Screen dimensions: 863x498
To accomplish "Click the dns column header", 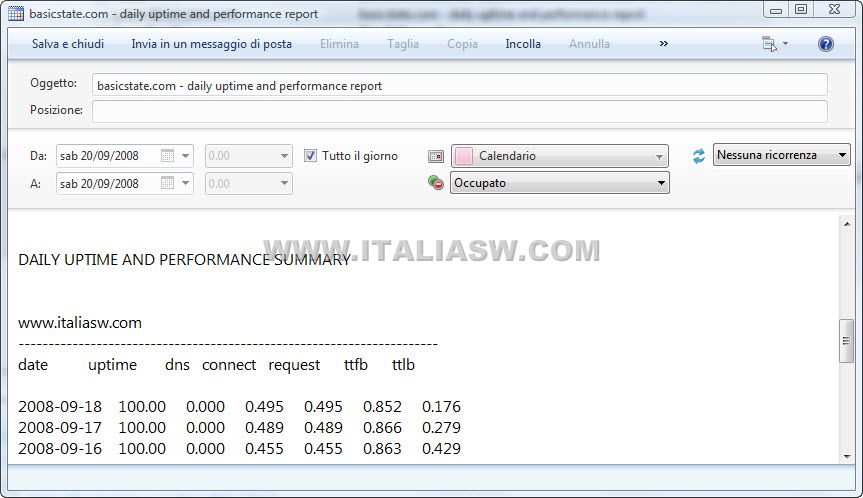I will (177, 365).
